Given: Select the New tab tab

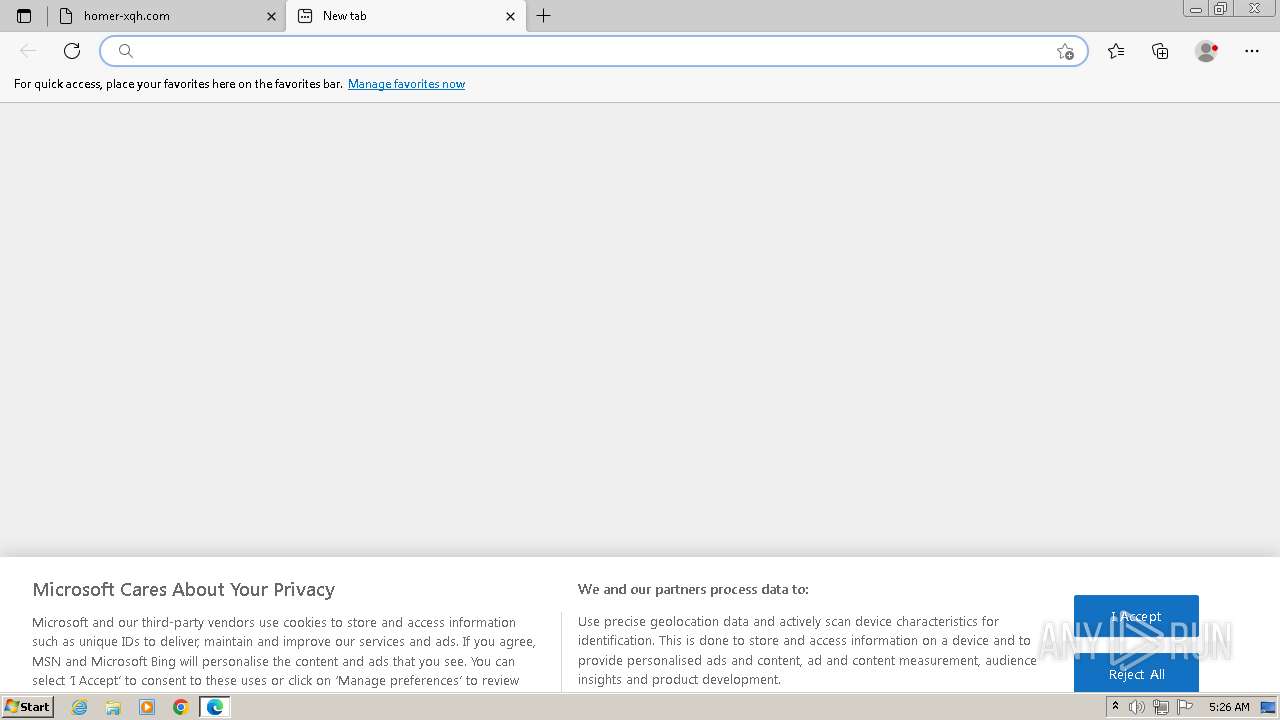Looking at the screenshot, I should pyautogui.click(x=405, y=16).
